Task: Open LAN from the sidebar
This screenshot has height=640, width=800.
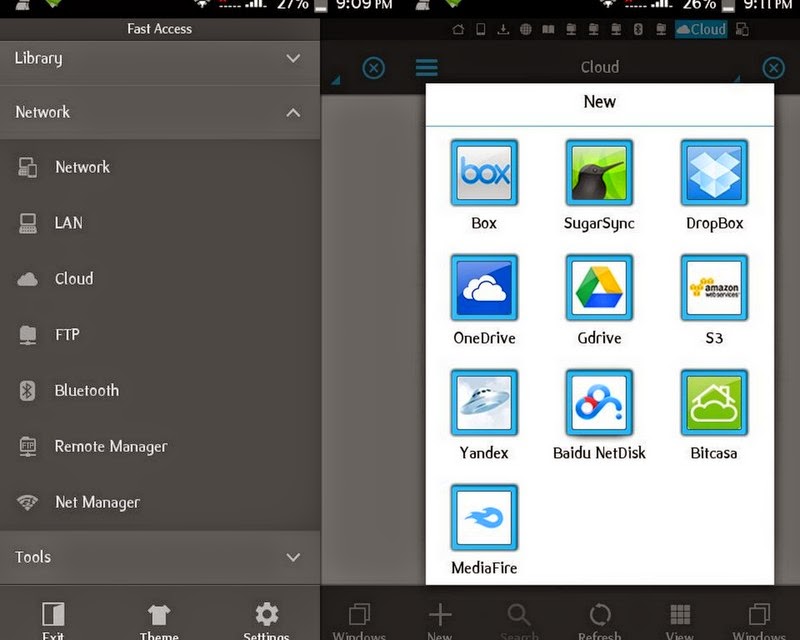Action: click(160, 223)
